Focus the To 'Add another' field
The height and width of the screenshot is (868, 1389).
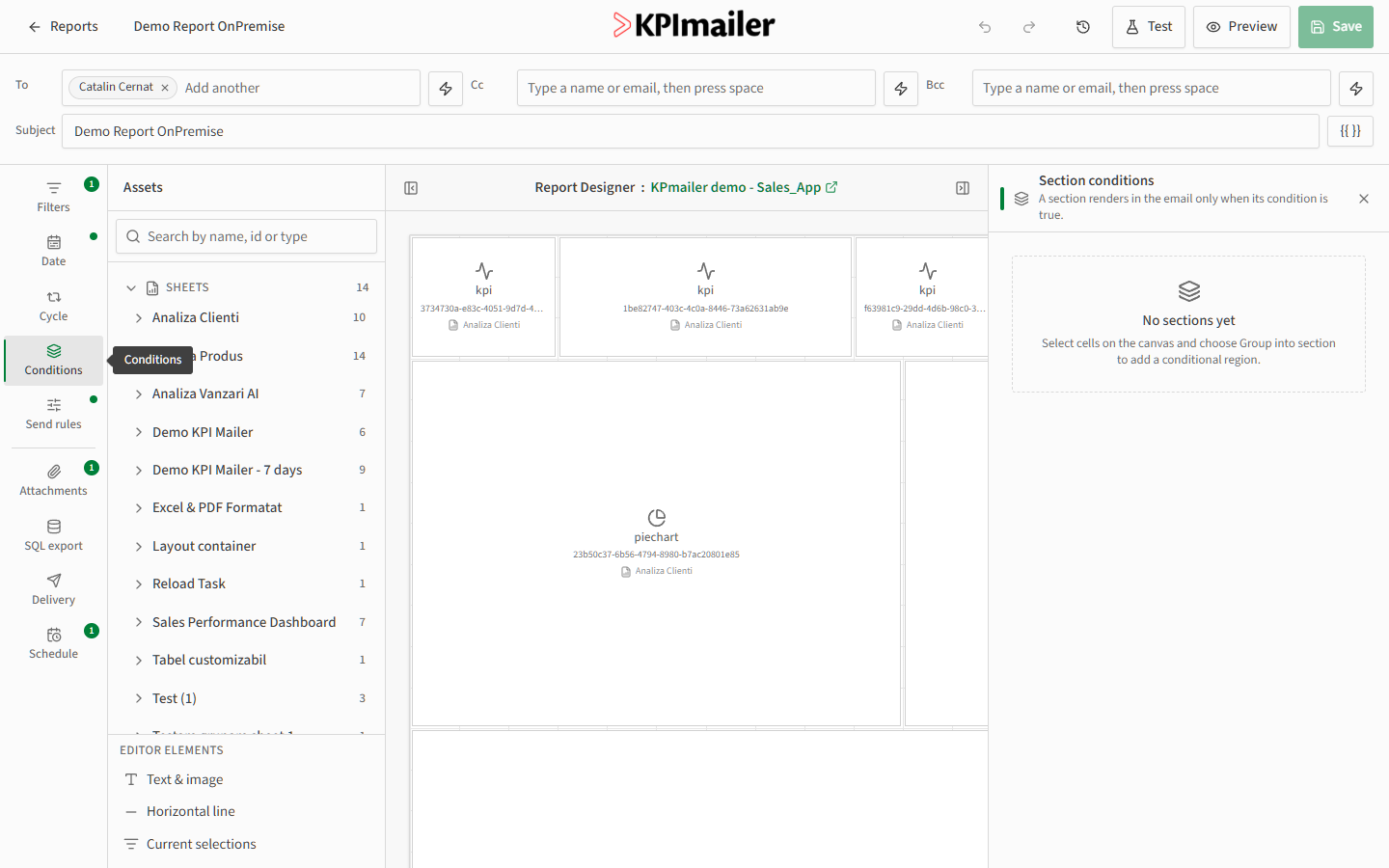(299, 88)
